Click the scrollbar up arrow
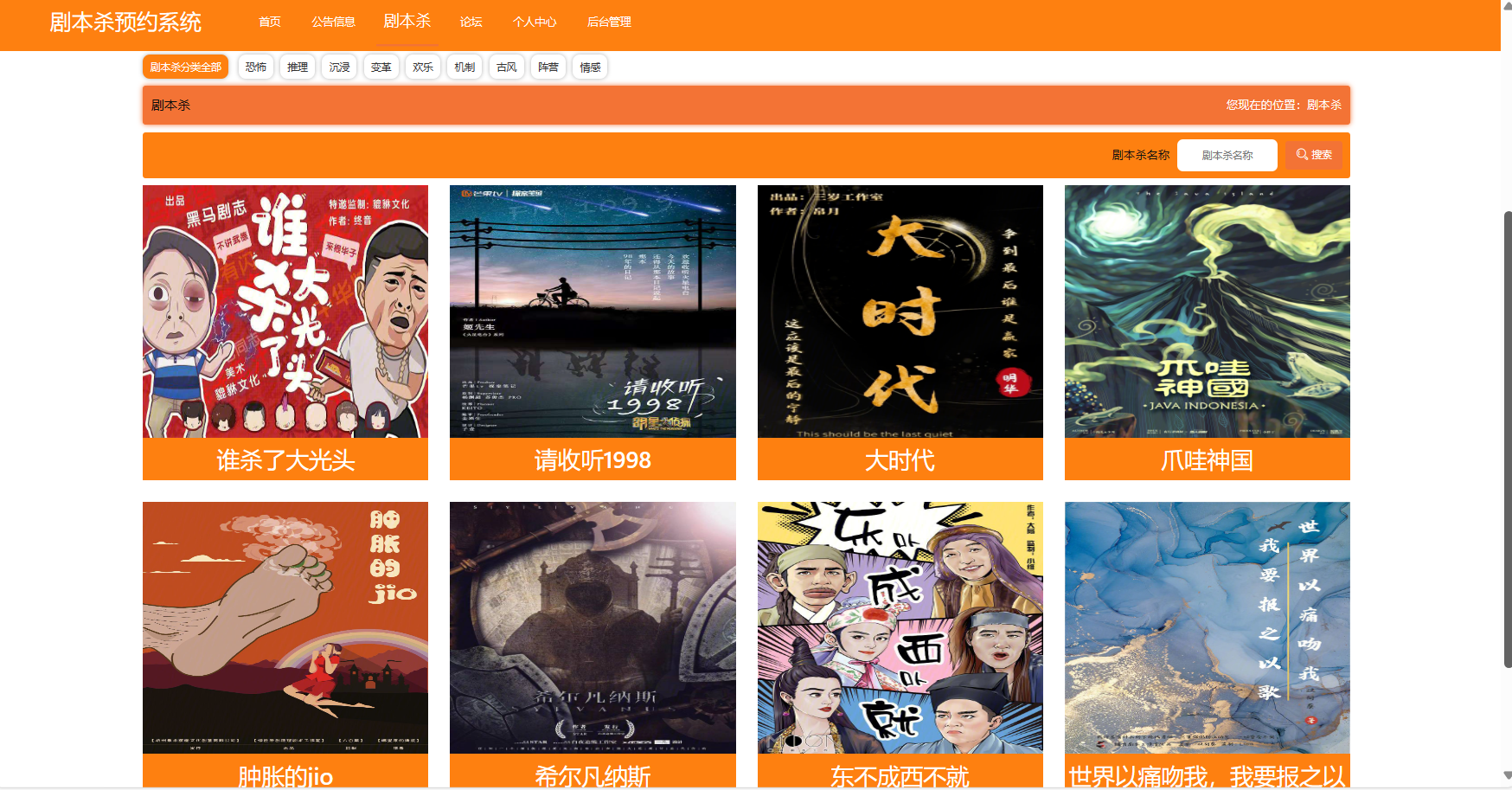Image resolution: width=1512 pixels, height=790 pixels. click(x=1508, y=6)
